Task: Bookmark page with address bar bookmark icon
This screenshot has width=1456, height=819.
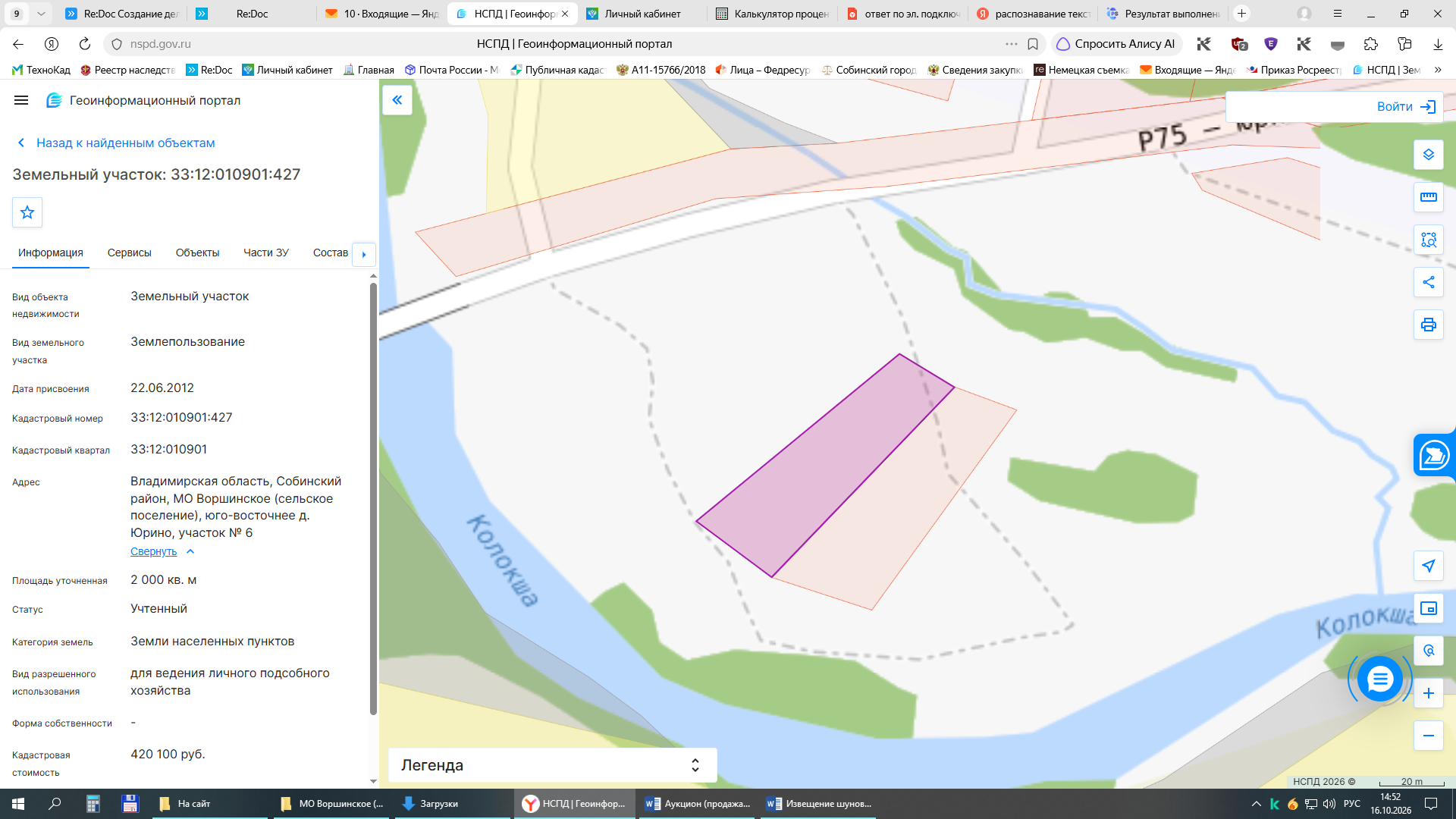Action: pyautogui.click(x=1033, y=44)
